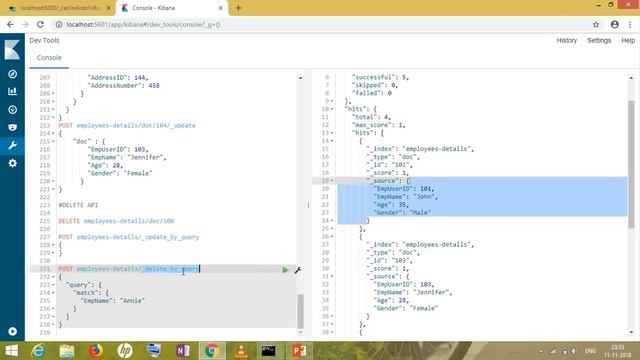Collapse _source fold at output line 19

(x=332, y=181)
